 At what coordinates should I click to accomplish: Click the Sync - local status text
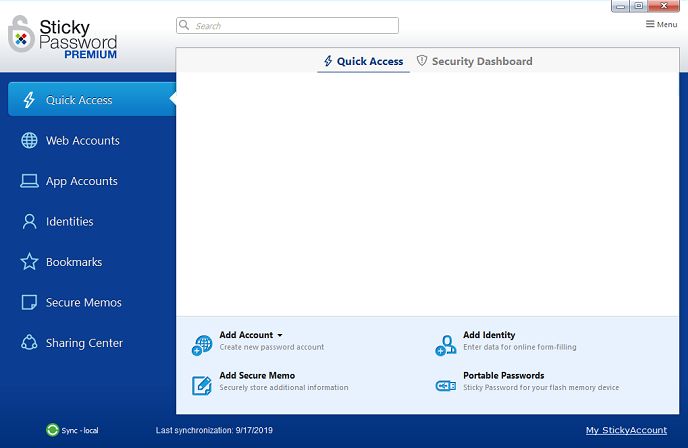(80, 430)
